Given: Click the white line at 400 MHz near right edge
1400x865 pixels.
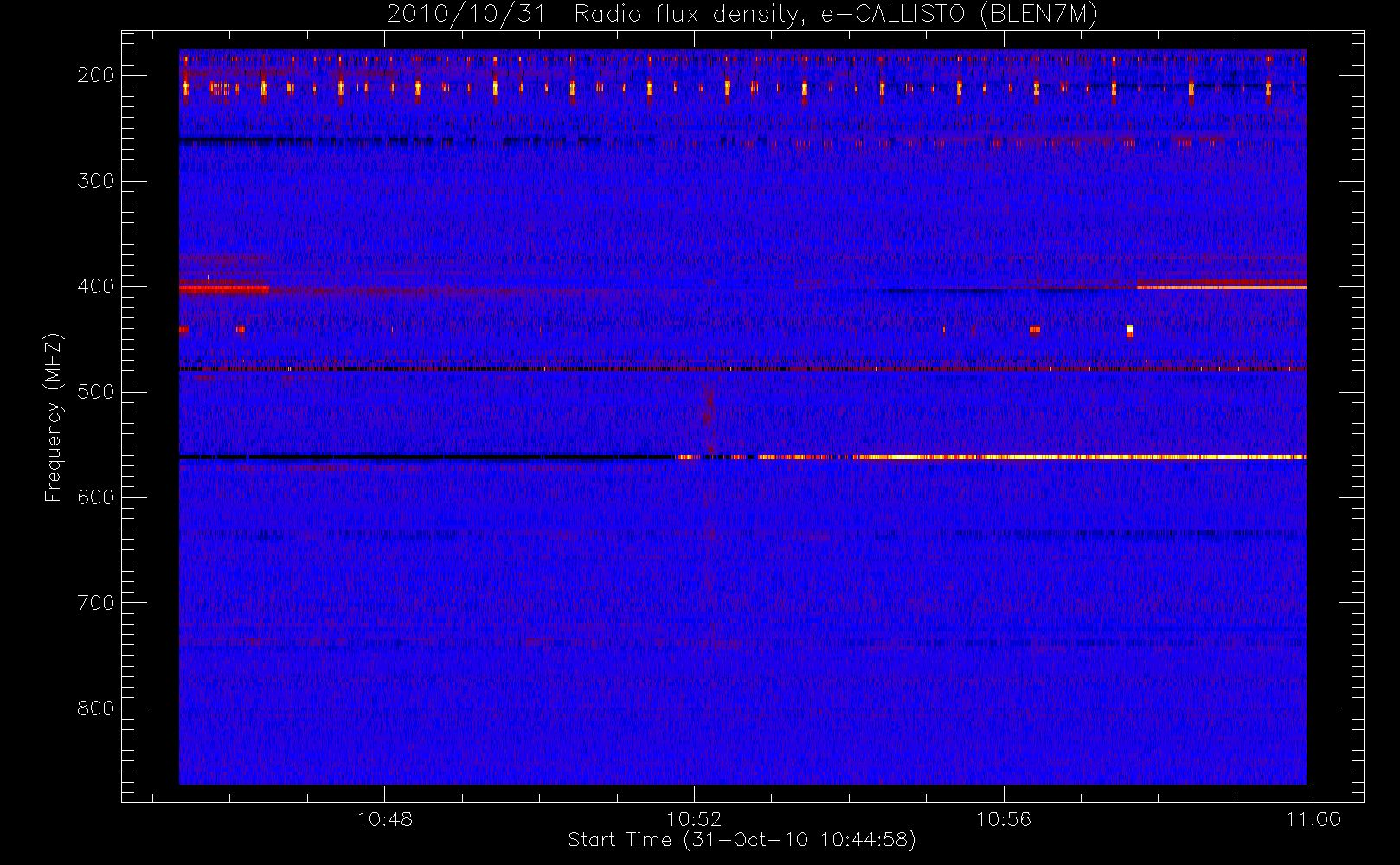Looking at the screenshot, I should pos(1220,286).
